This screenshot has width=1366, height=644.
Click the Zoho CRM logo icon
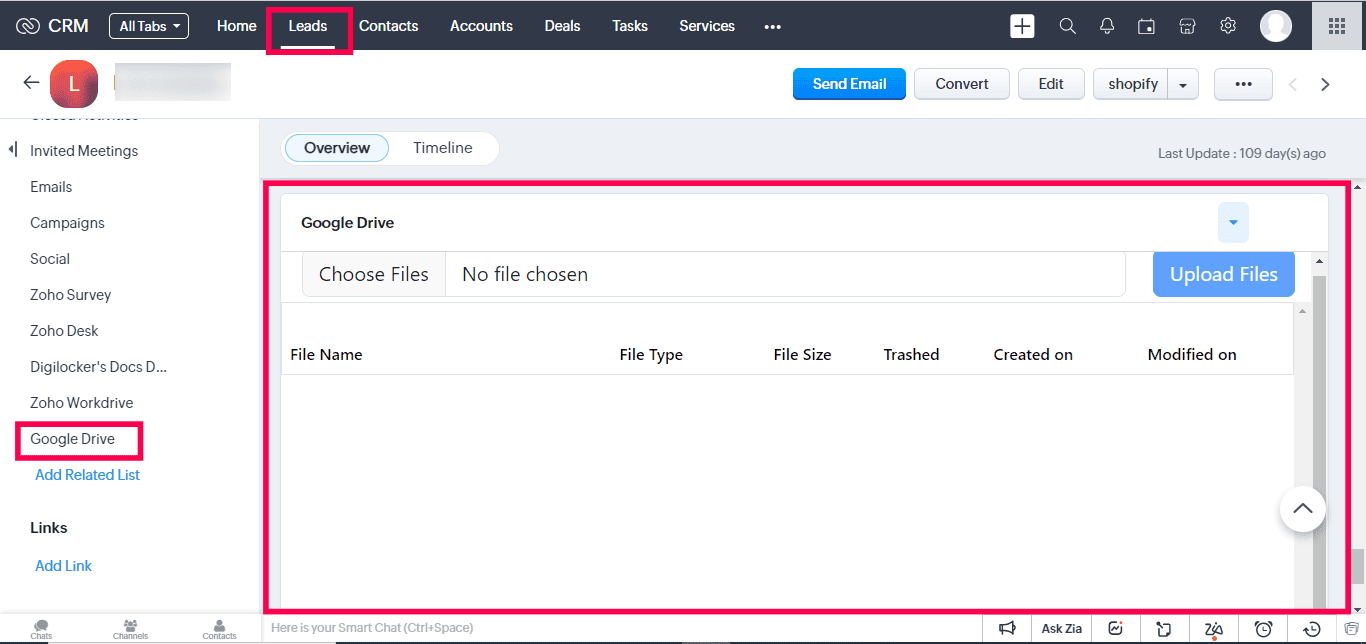(28, 26)
